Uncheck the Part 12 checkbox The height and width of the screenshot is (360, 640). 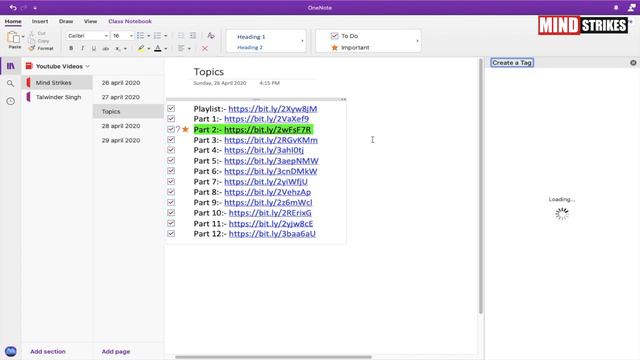click(171, 233)
